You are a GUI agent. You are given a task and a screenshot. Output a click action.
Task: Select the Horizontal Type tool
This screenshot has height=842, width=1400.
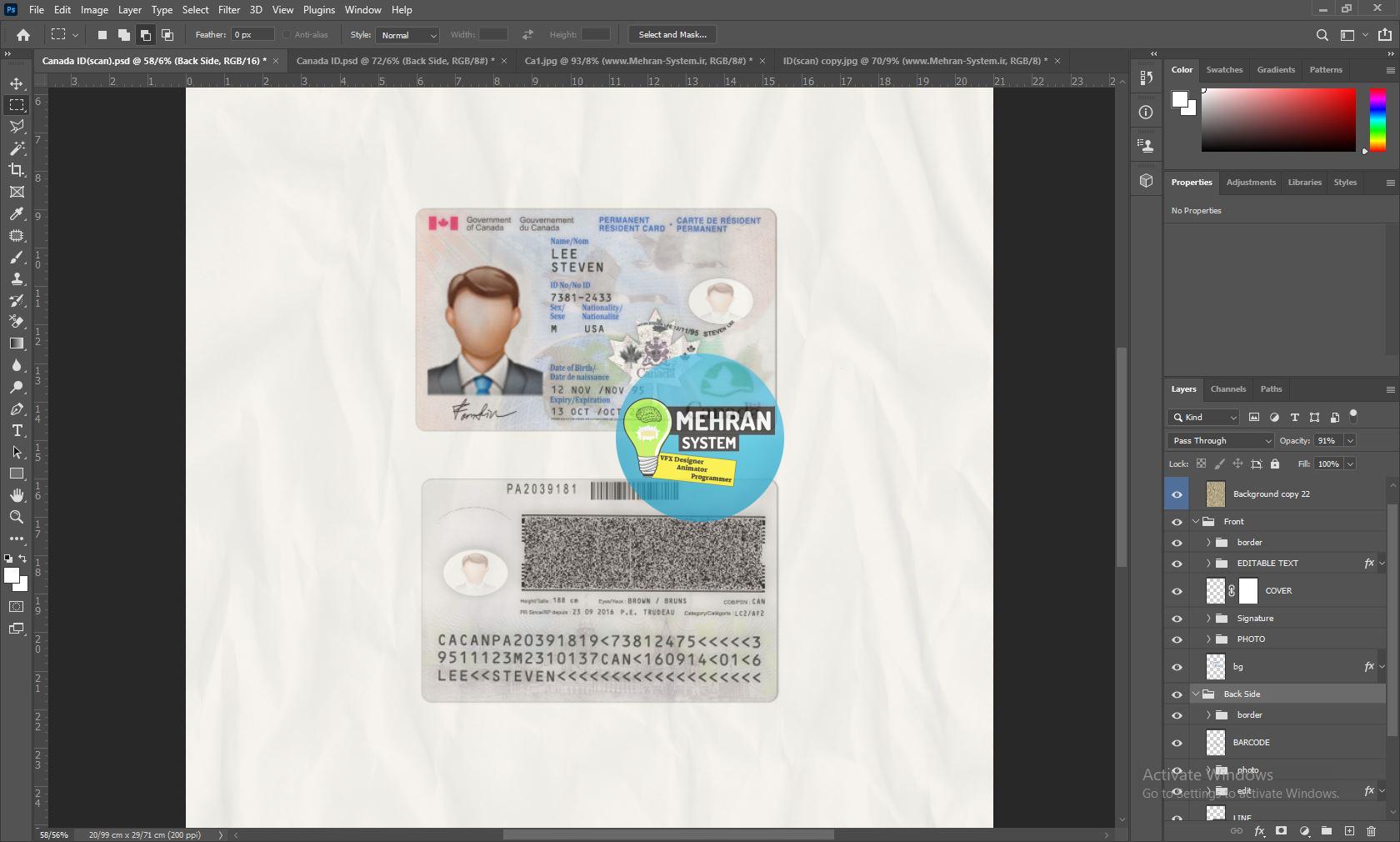pyautogui.click(x=17, y=431)
